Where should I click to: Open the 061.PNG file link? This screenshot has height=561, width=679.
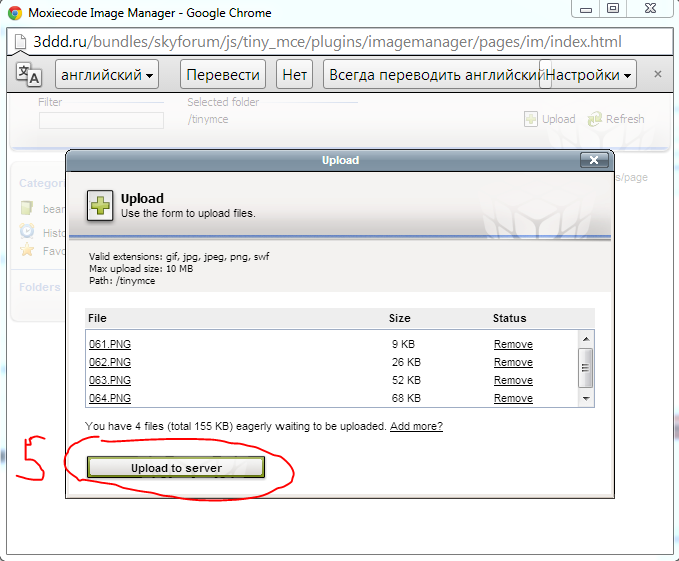point(110,344)
